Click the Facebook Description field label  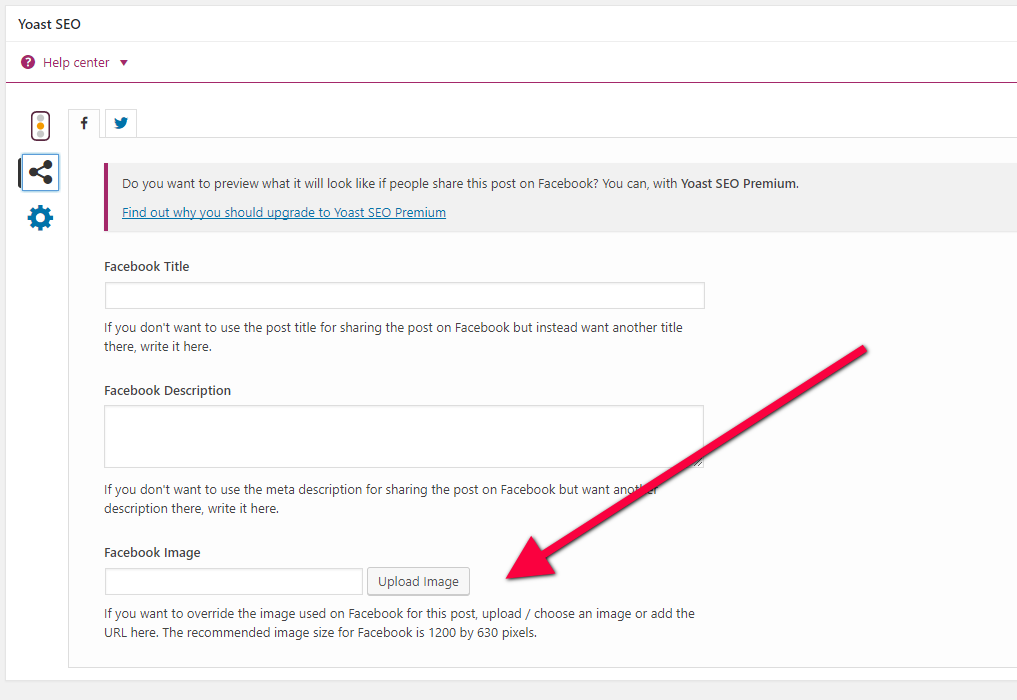167,390
